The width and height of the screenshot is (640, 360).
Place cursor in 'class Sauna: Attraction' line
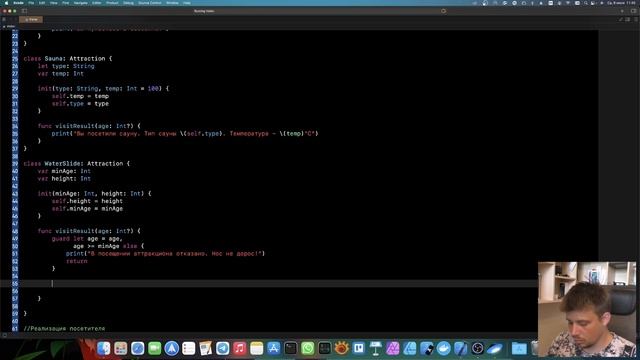[x=68, y=58]
